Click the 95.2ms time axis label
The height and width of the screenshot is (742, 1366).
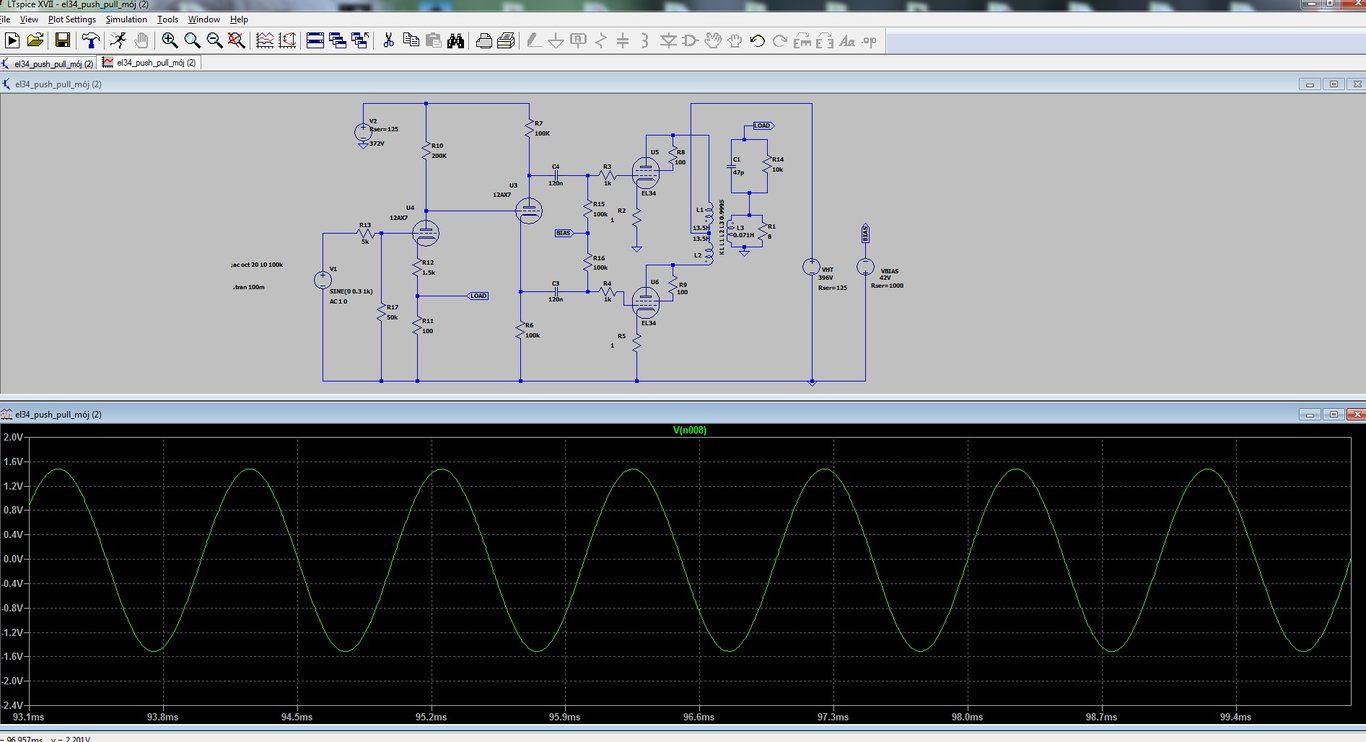(431, 717)
